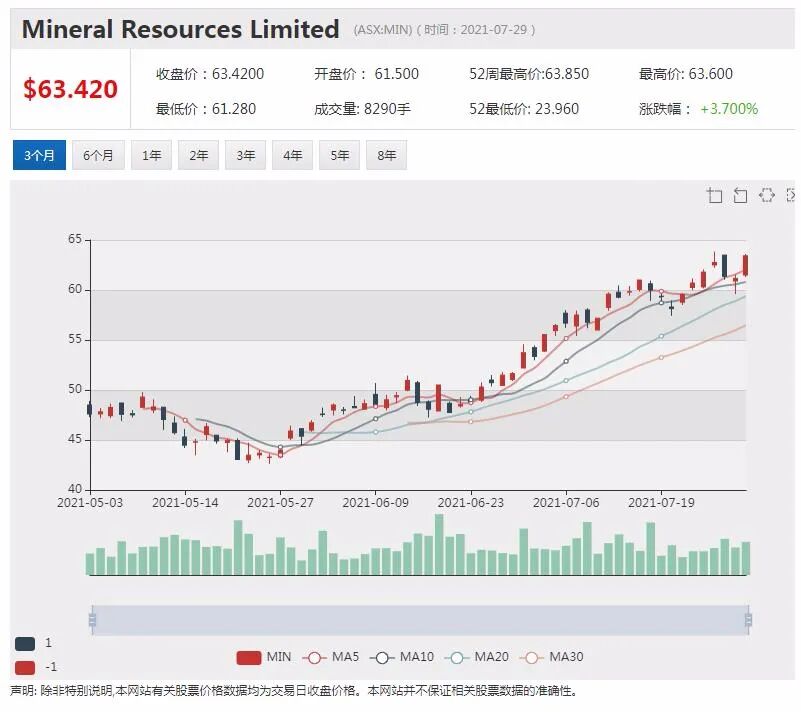Click the data zoom range bar
Screen dimensions: 801x712
420,620
